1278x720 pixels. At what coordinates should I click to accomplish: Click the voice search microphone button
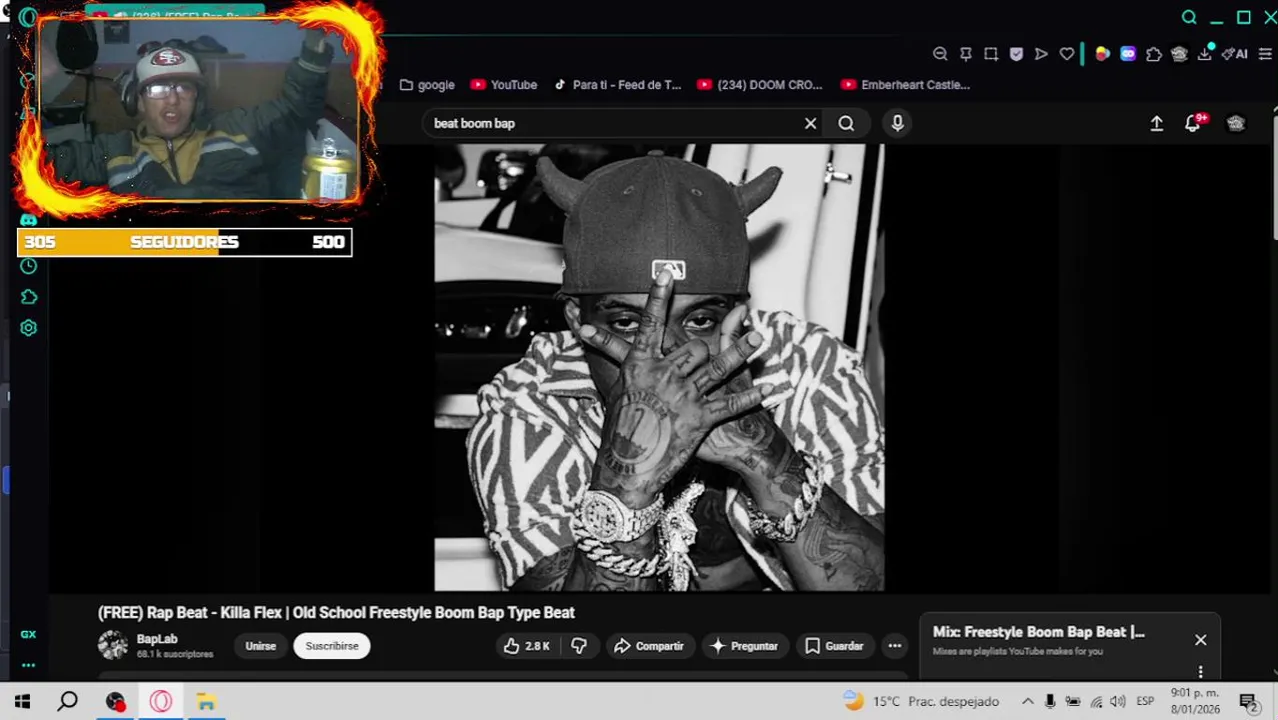pyautogui.click(x=897, y=123)
